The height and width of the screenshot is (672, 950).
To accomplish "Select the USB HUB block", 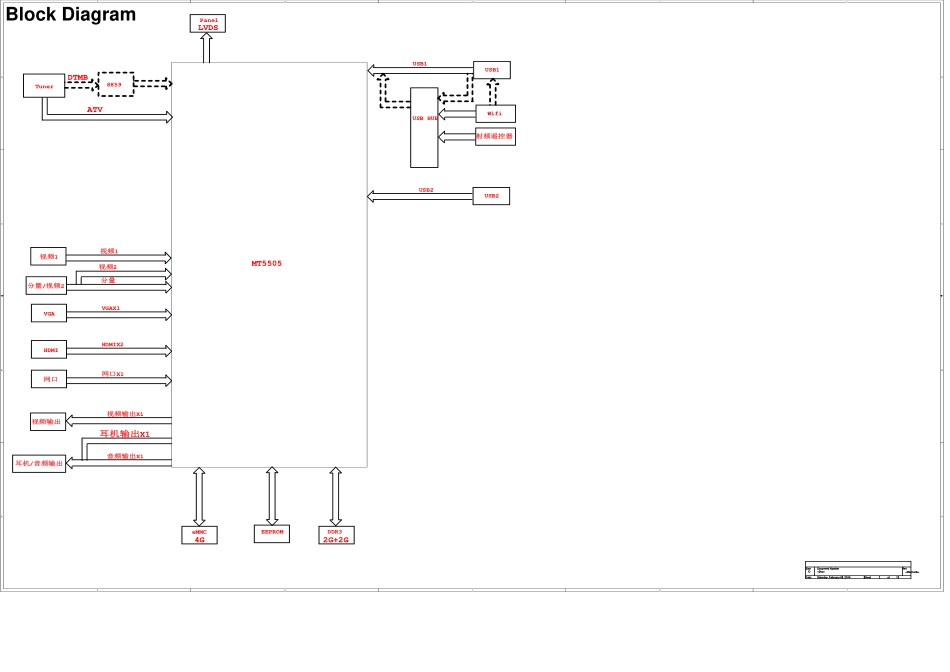I will point(424,127).
